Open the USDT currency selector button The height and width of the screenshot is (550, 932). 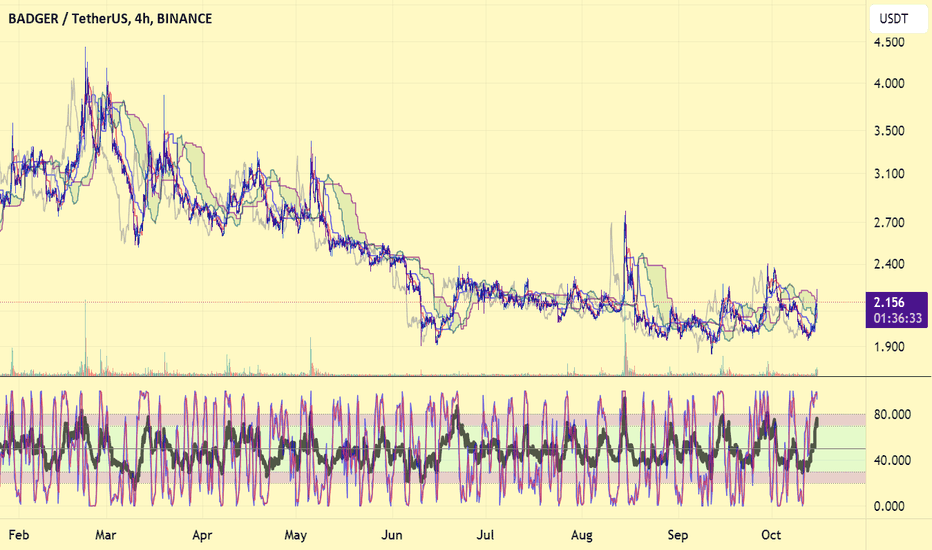[898, 19]
